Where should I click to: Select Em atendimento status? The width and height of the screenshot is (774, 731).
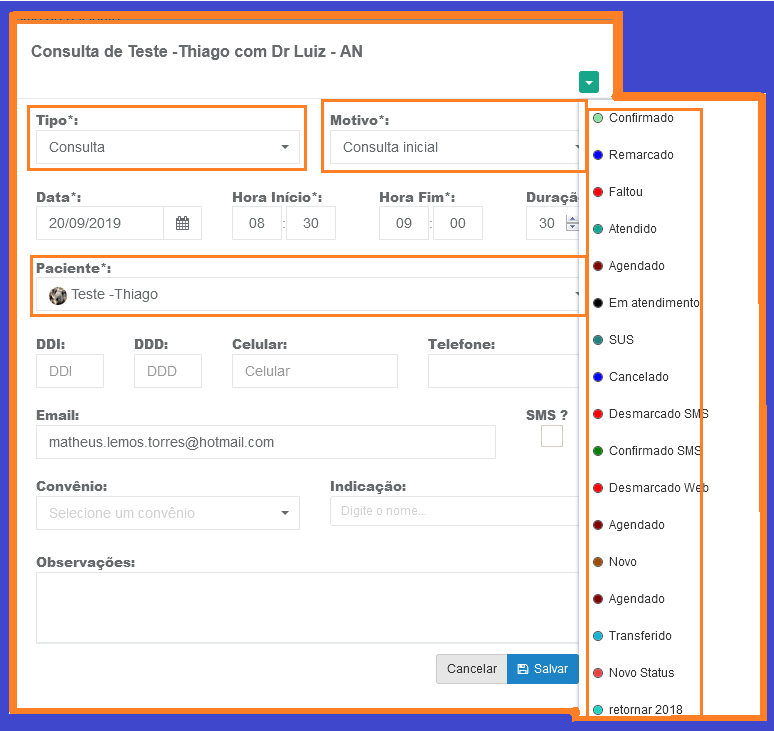tap(653, 303)
